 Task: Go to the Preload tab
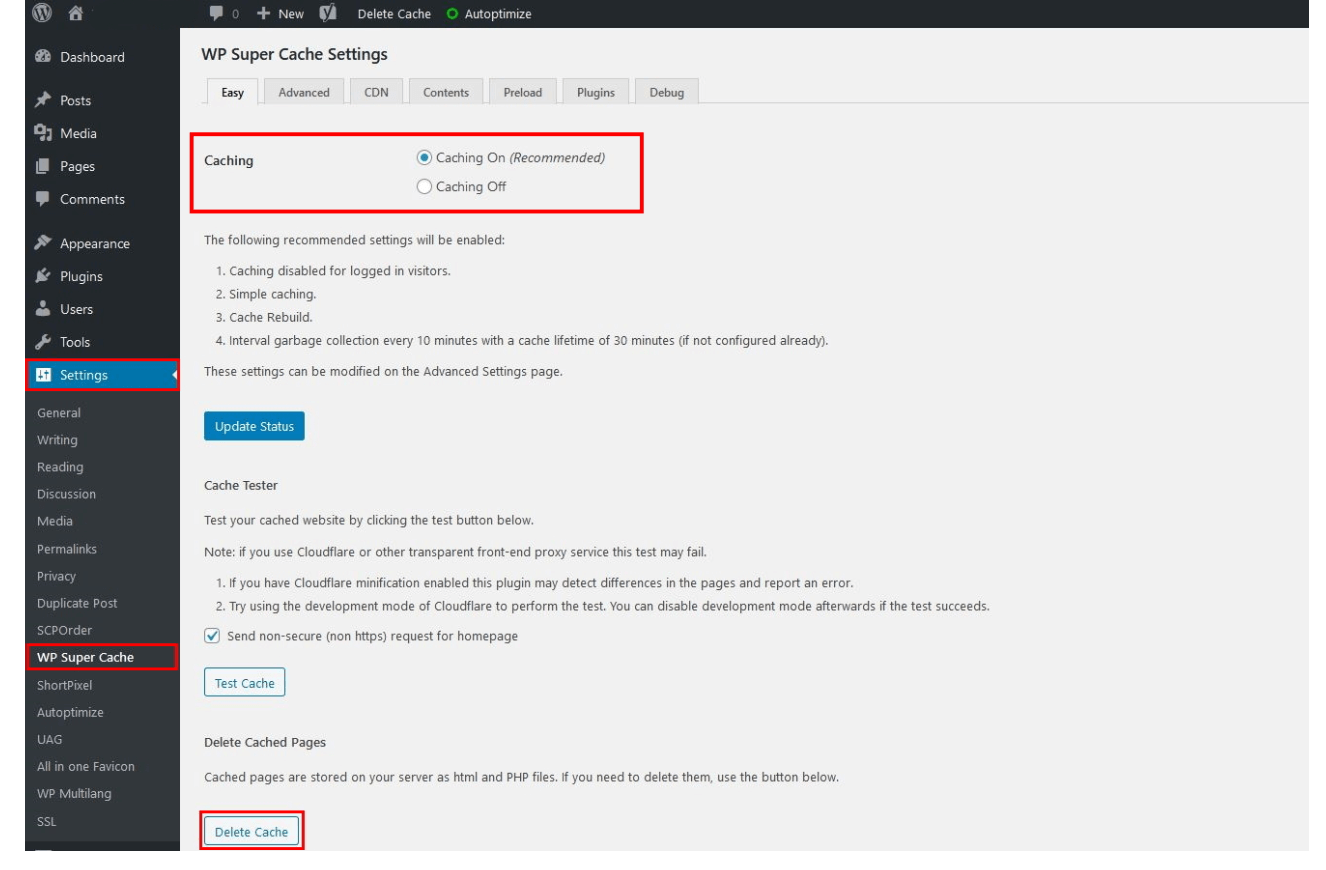[523, 92]
